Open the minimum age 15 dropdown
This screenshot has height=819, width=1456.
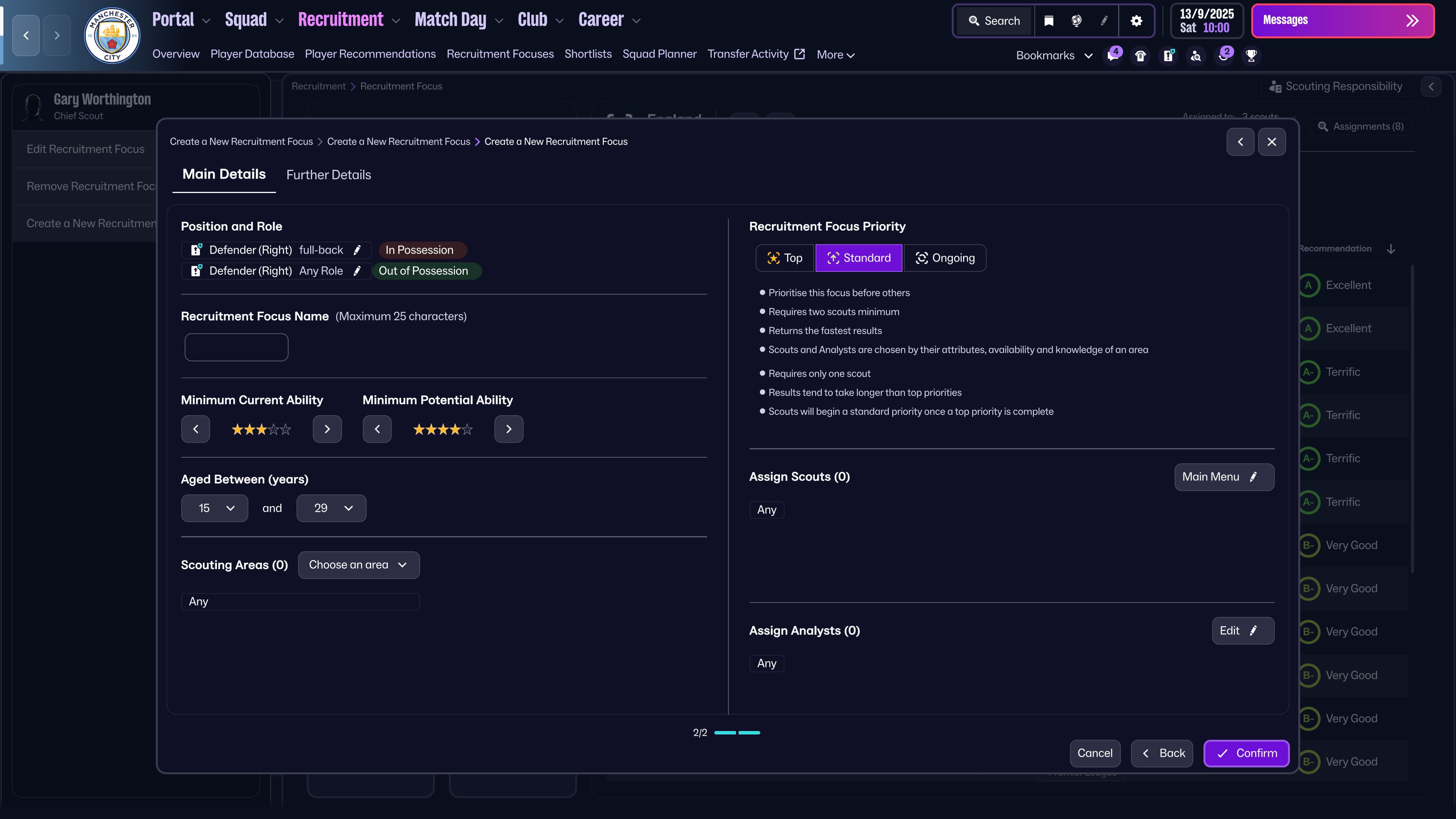pos(215,508)
